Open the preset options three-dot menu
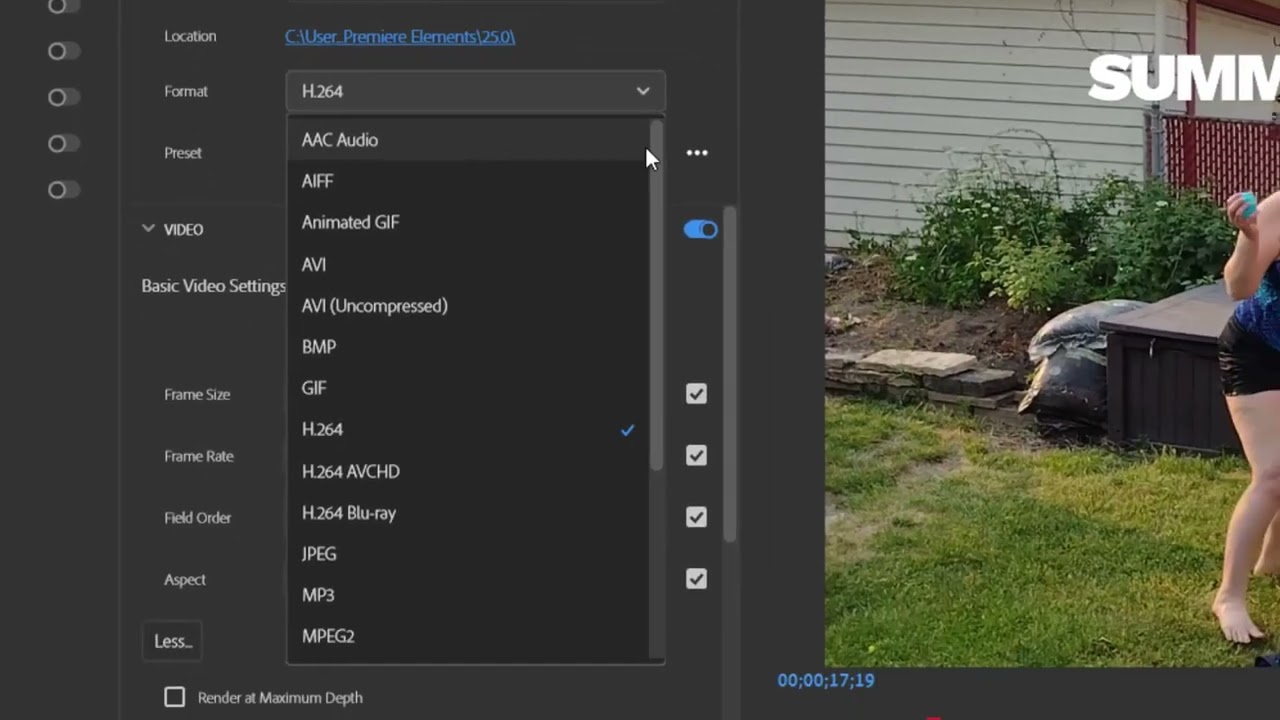This screenshot has width=1280, height=720. coord(697,153)
